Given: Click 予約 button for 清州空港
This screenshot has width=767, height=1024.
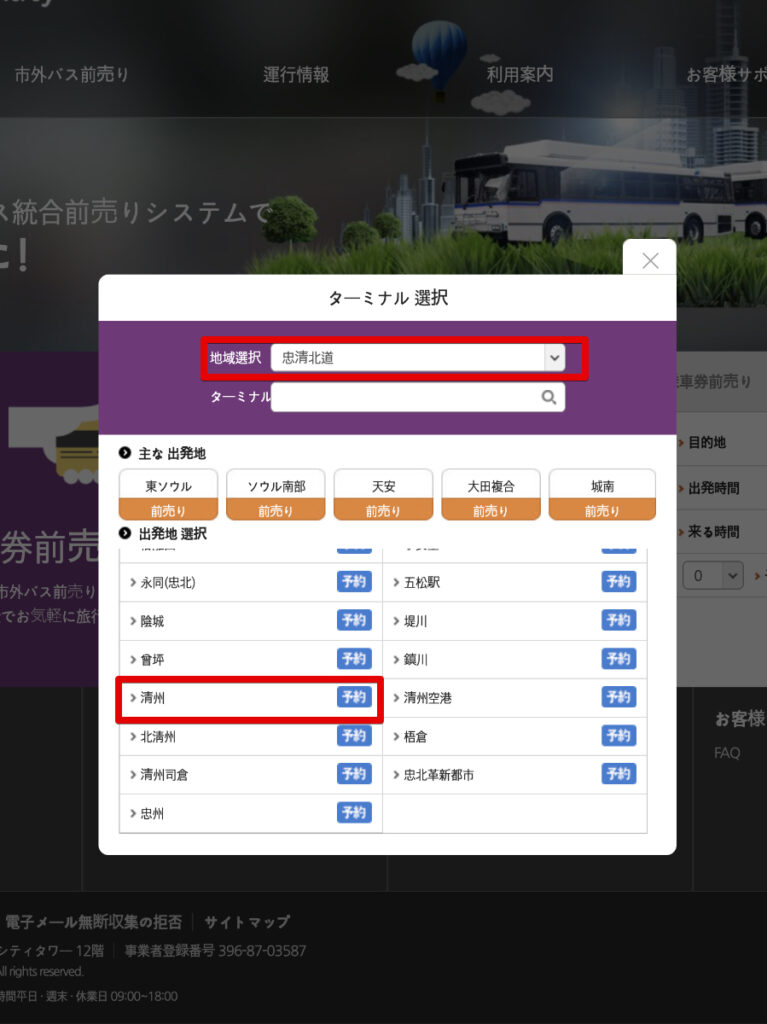Looking at the screenshot, I should click(619, 697).
